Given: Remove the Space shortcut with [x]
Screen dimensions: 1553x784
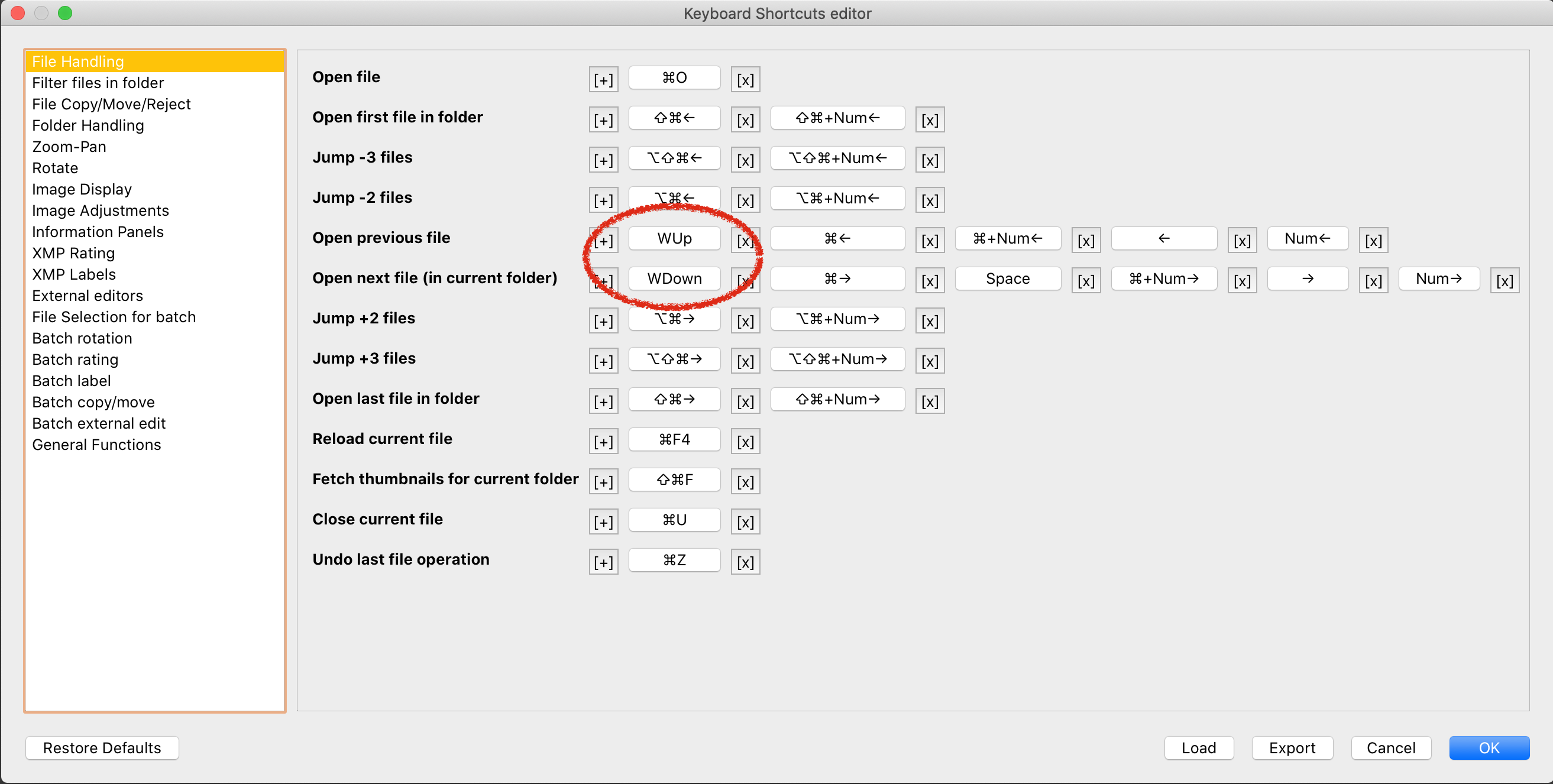Looking at the screenshot, I should point(1086,281).
